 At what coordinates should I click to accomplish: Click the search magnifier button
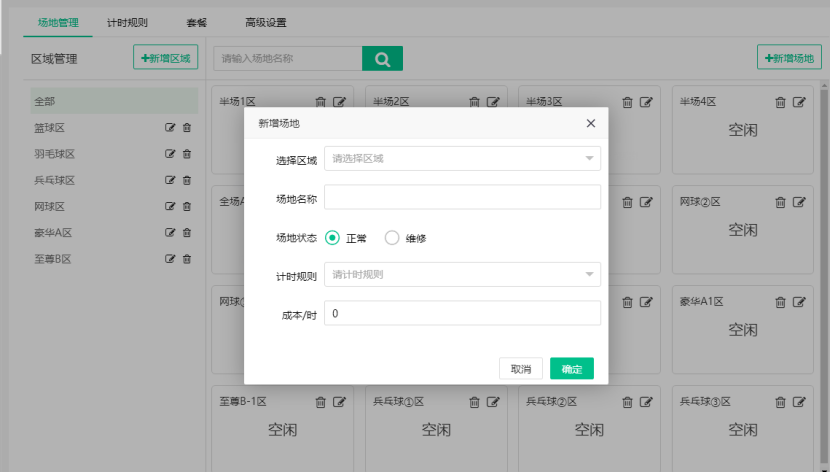[x=382, y=59]
